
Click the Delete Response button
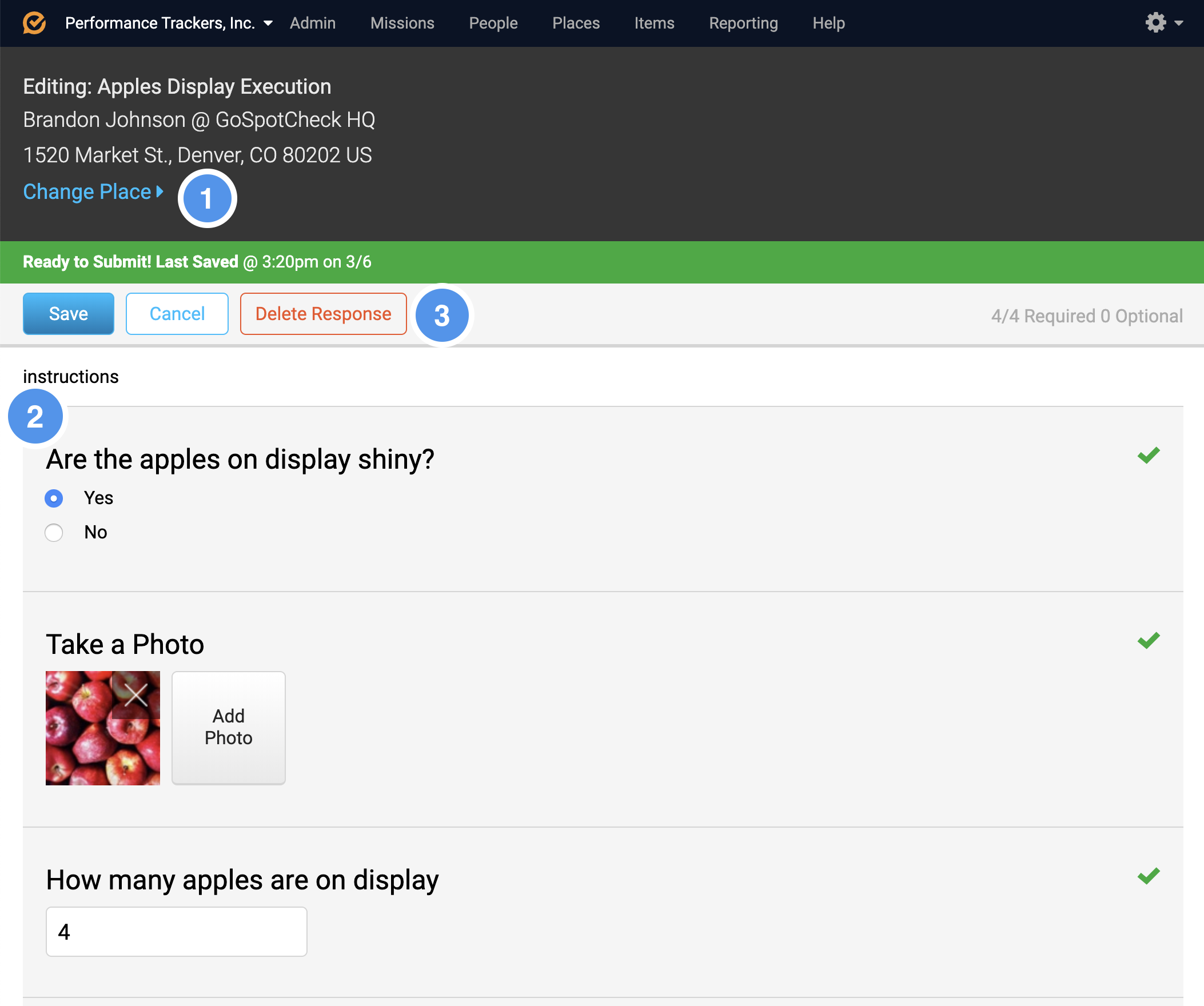324,314
